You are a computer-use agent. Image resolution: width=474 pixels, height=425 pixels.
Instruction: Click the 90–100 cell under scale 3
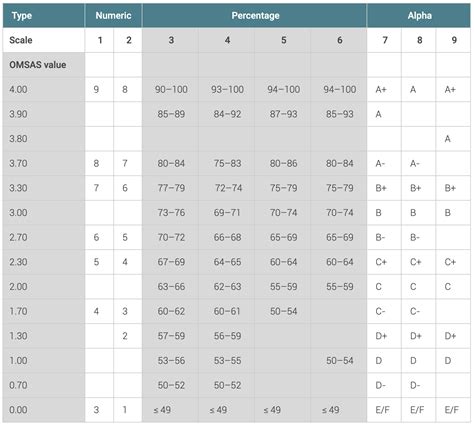[x=171, y=89]
